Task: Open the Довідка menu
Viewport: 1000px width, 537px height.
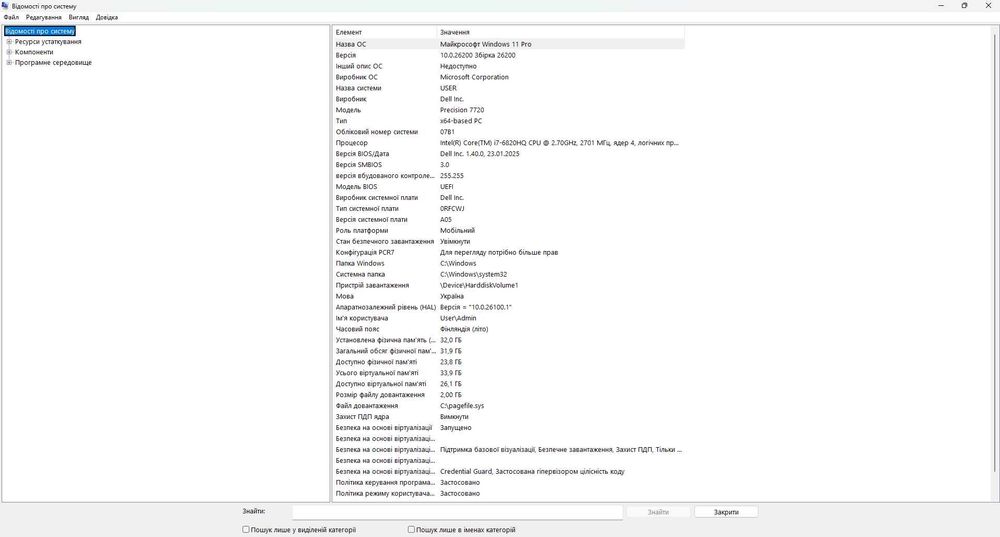Action: (107, 17)
